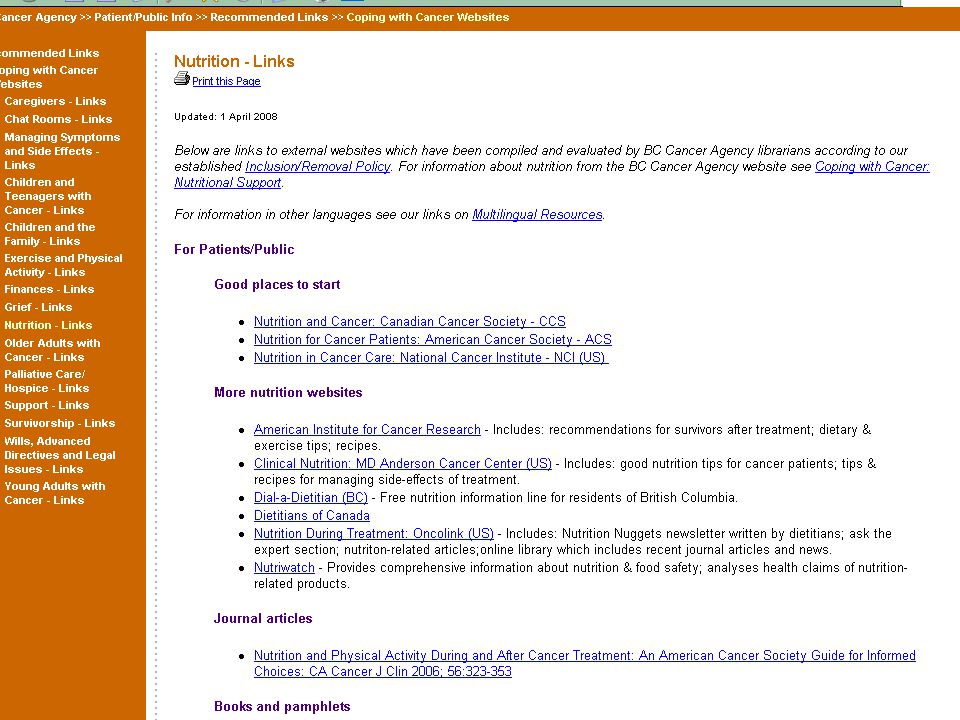Click the Dial-a-Dietitian (BC) link
The image size is (960, 720).
[311, 498]
